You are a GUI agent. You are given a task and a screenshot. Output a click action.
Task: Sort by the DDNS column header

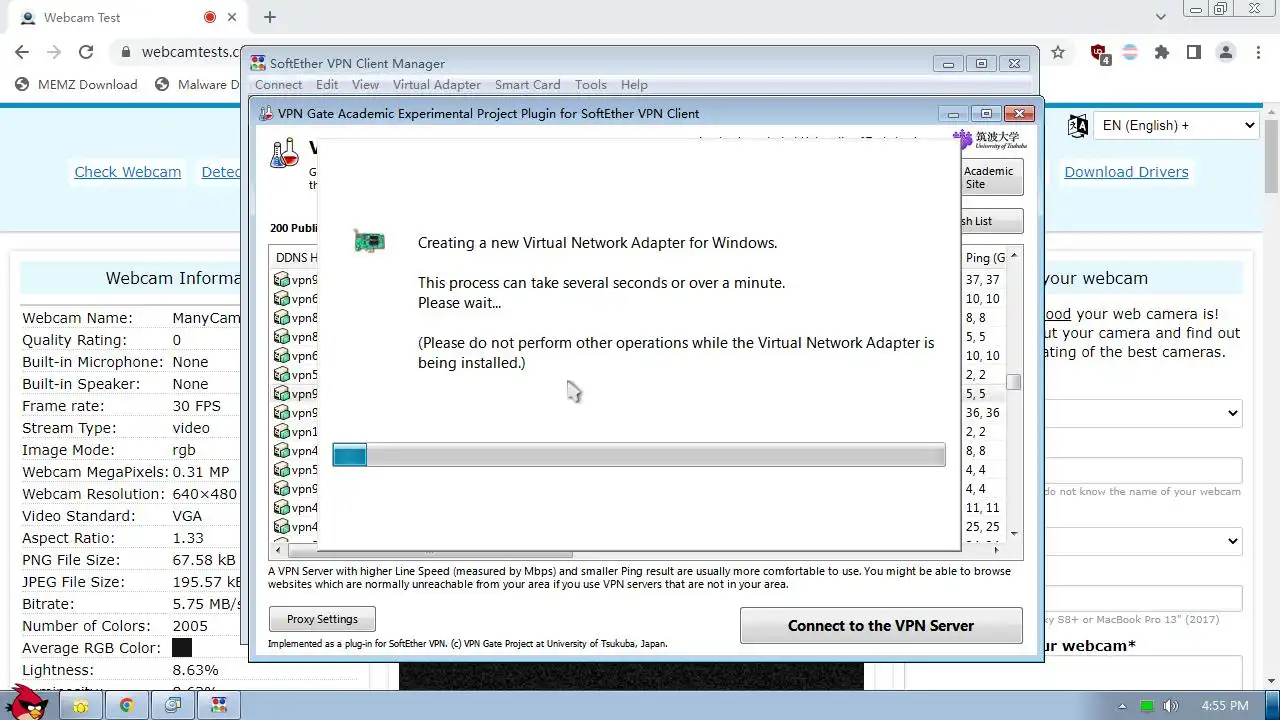click(x=294, y=258)
